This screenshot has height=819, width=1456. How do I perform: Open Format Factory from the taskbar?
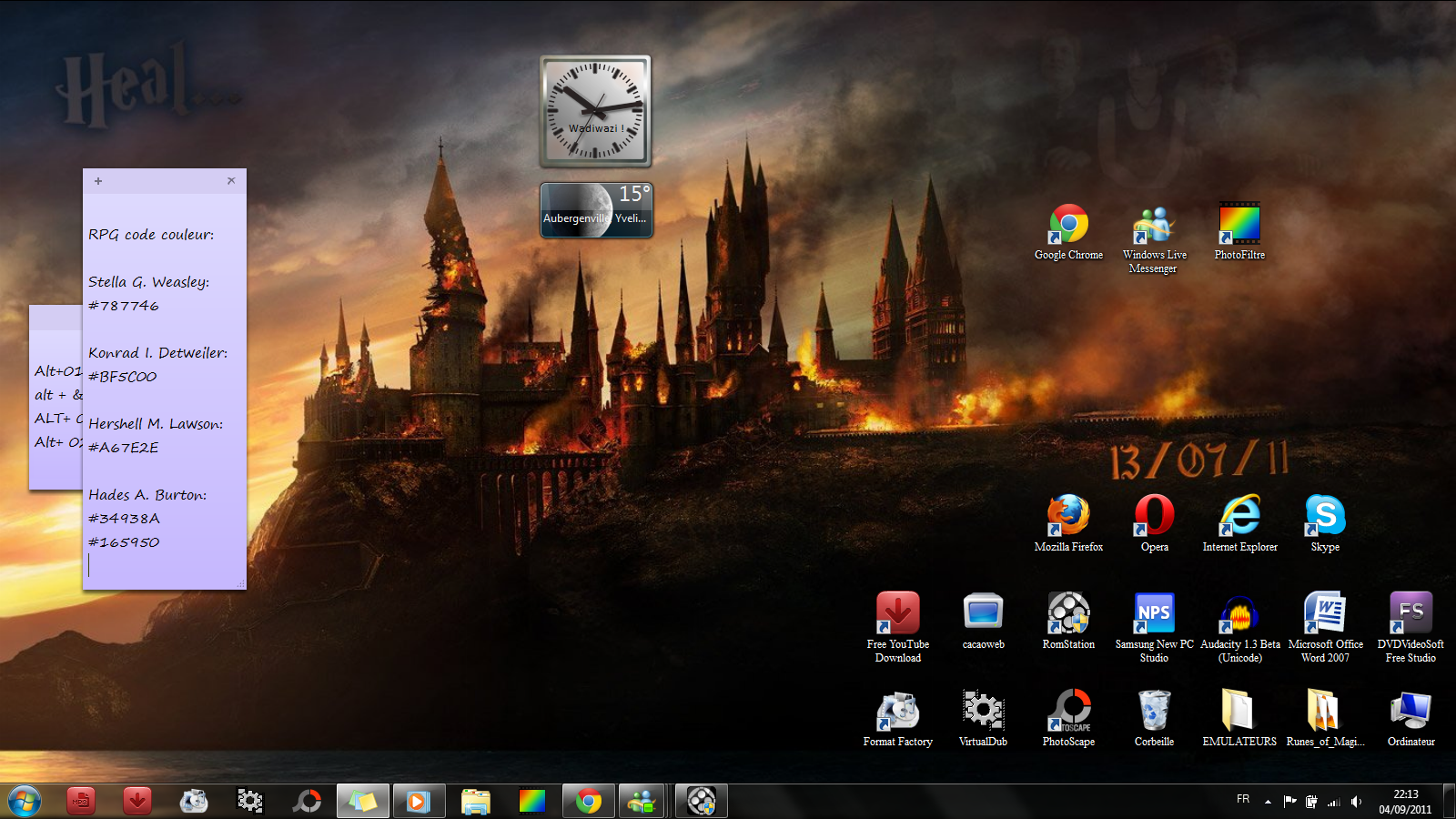[194, 801]
